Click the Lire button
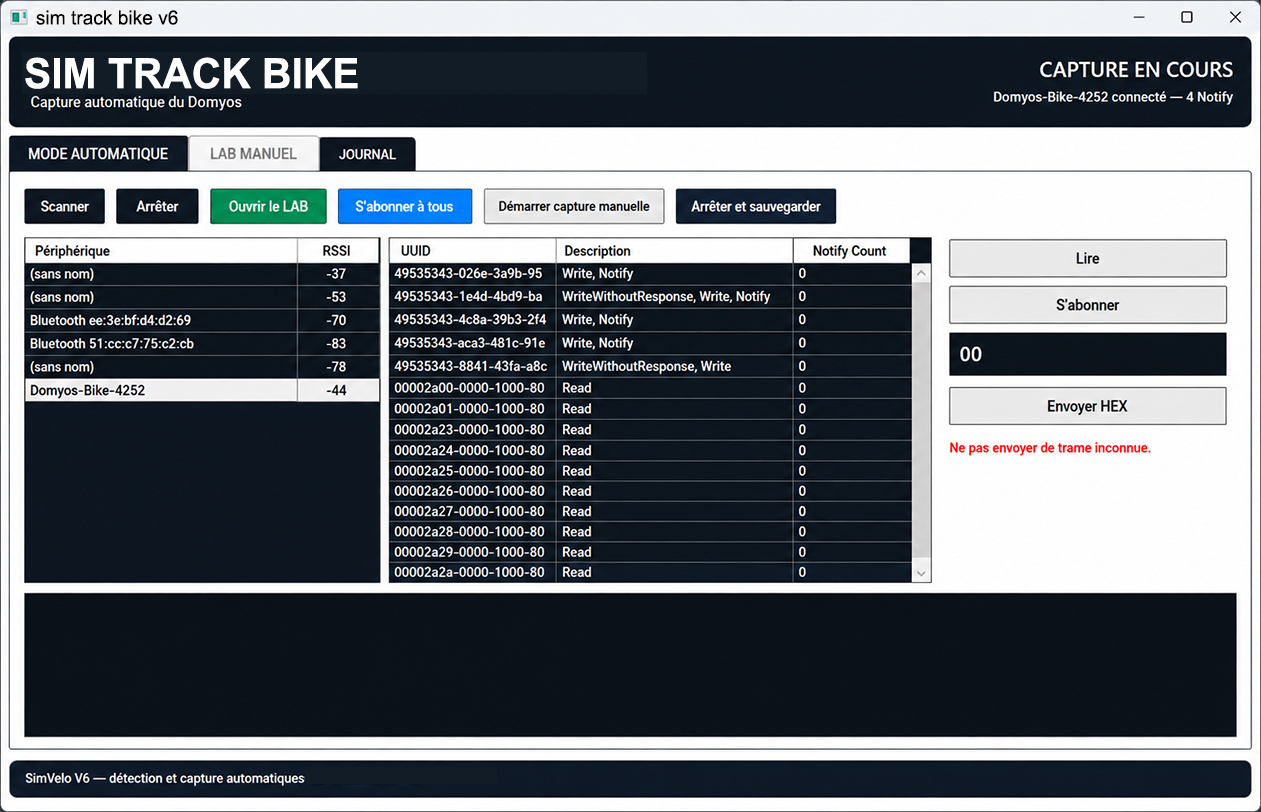Image resolution: width=1261 pixels, height=812 pixels. 1087,258
